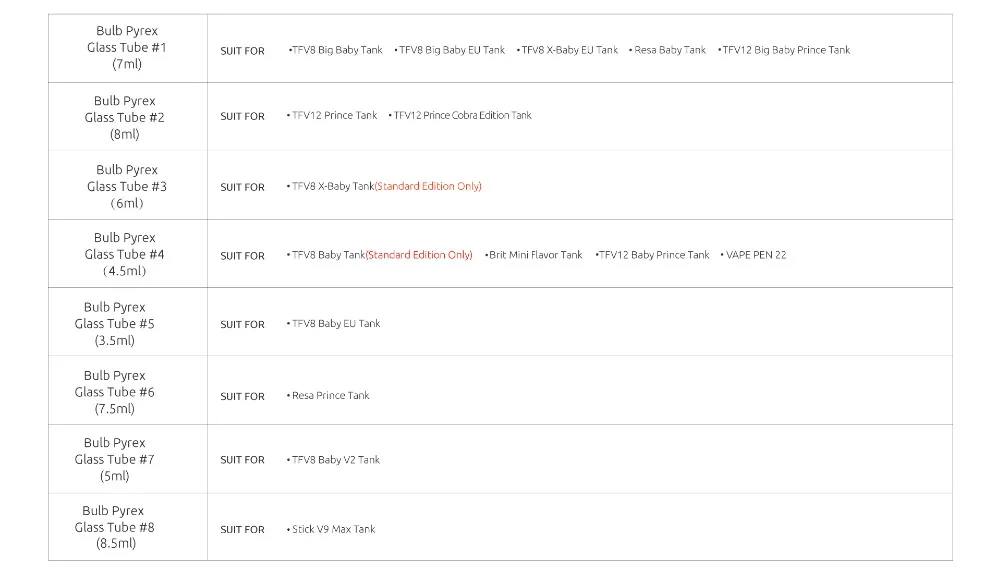Select Brit Mini Flavor Tank entry

(534, 255)
